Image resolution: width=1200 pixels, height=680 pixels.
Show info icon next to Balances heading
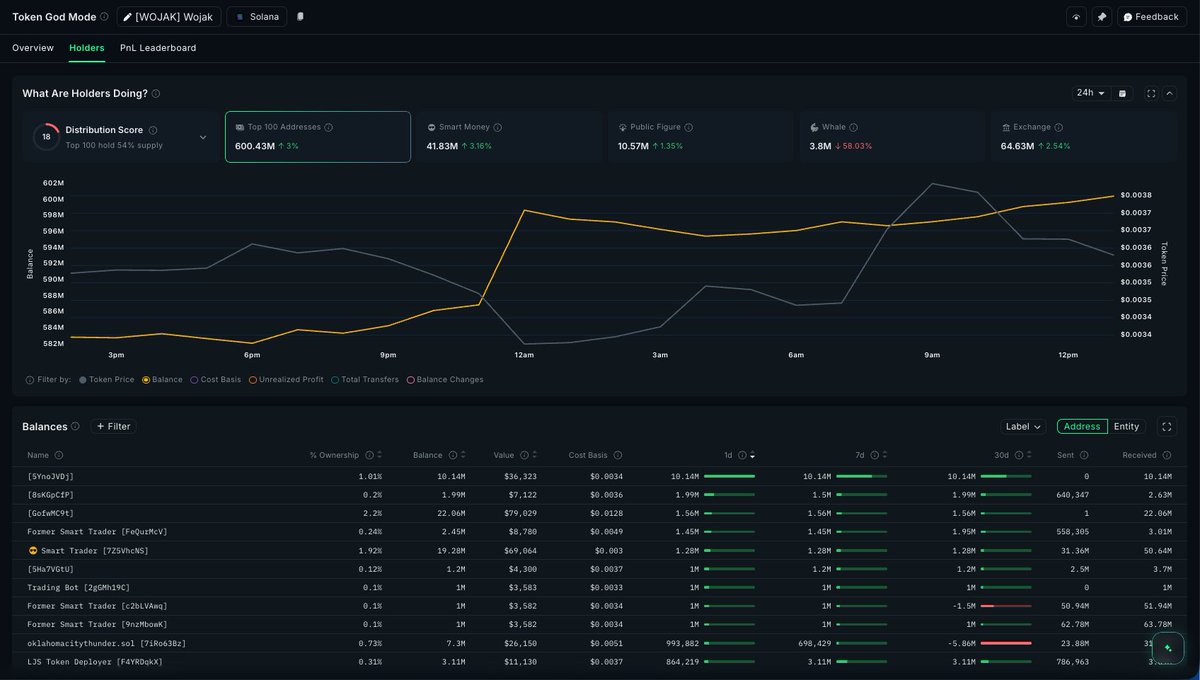[76, 427]
